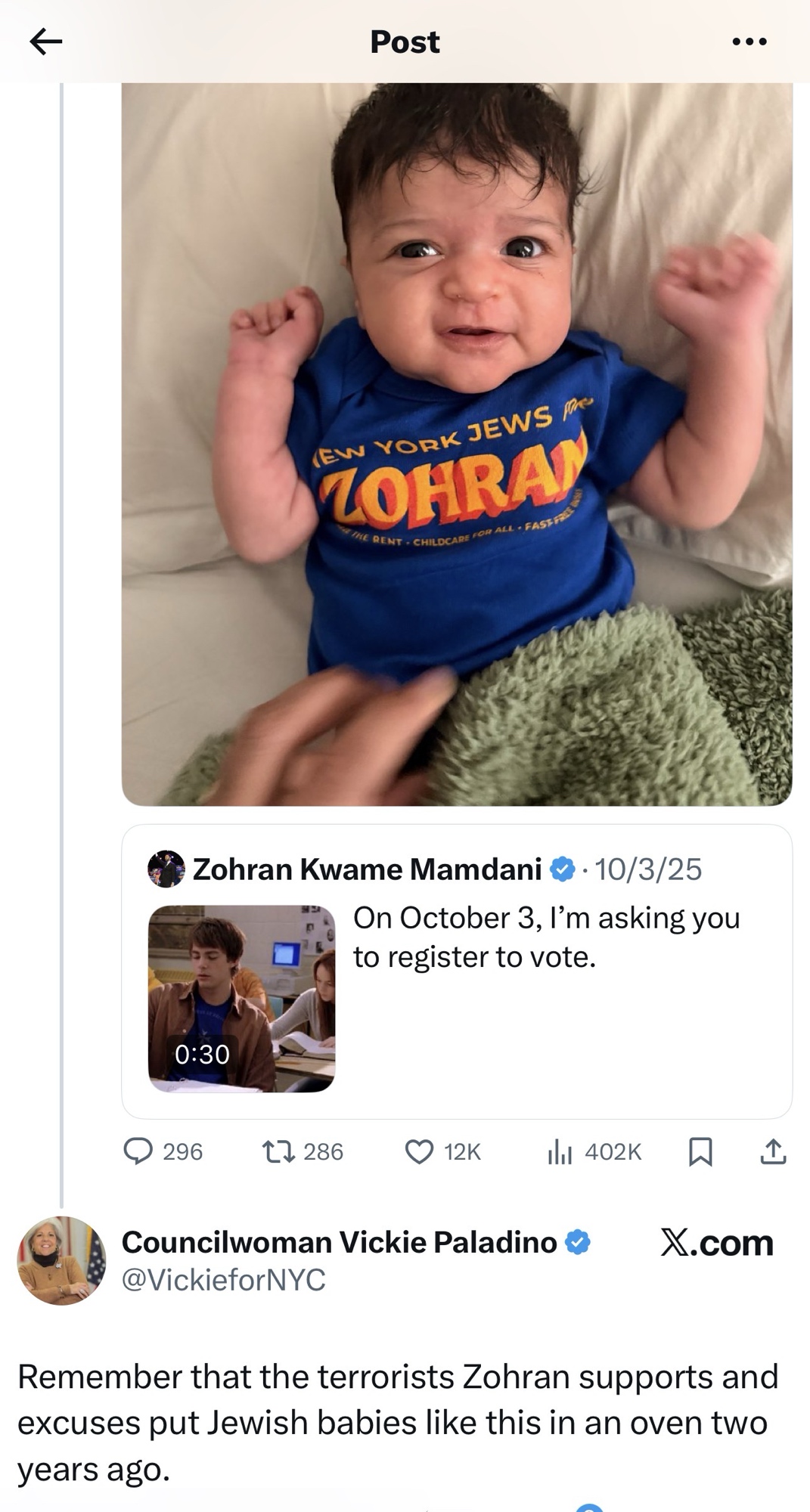810x1512 pixels.
Task: Bookmark this post
Action: pyautogui.click(x=700, y=1151)
